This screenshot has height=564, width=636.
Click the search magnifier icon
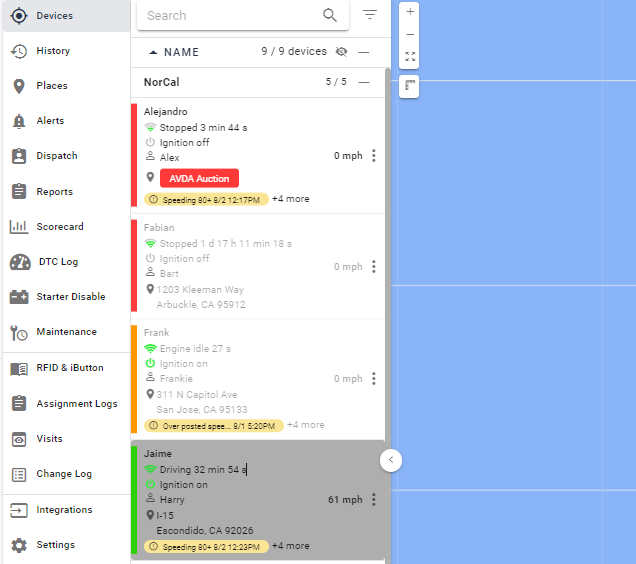pyautogui.click(x=330, y=15)
